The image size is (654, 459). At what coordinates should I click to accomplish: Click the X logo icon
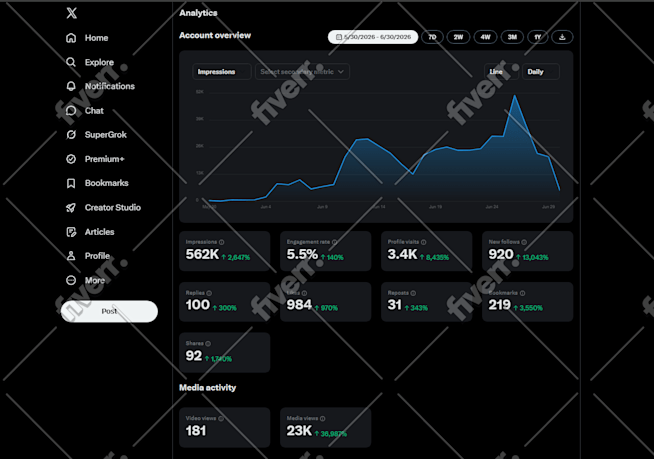pos(71,13)
